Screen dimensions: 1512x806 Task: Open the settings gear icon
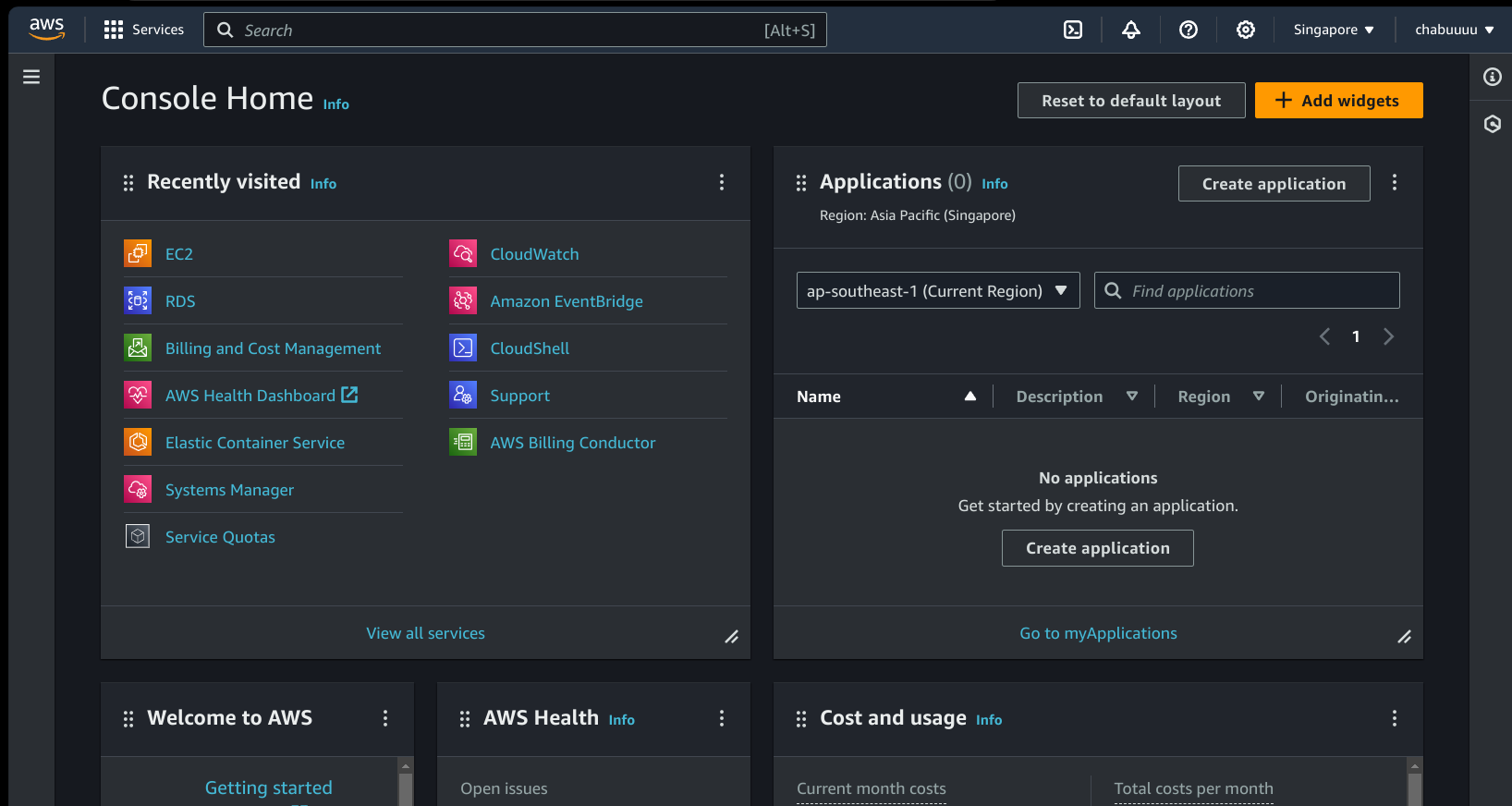[1246, 30]
